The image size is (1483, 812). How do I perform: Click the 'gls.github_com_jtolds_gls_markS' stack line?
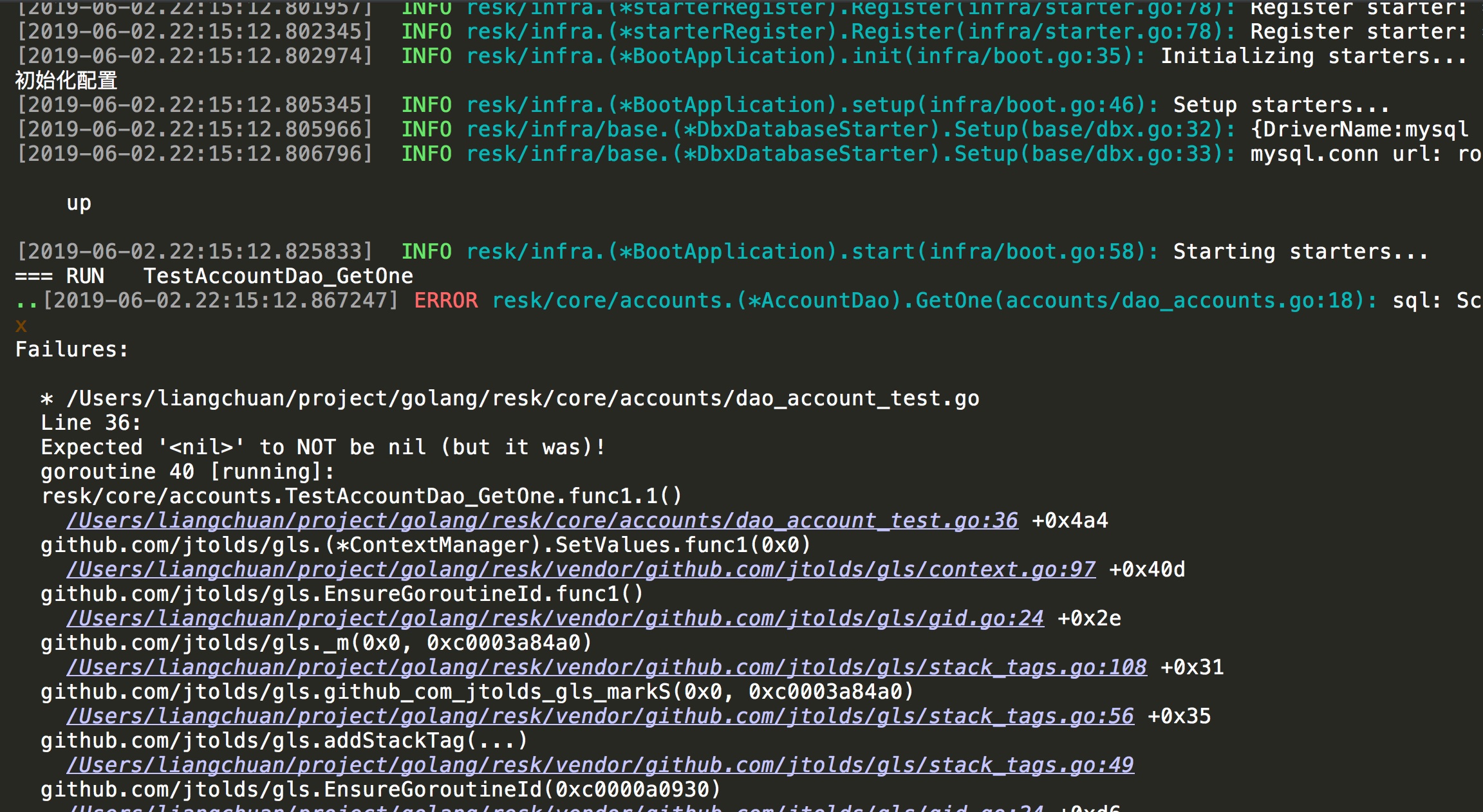pos(478,691)
